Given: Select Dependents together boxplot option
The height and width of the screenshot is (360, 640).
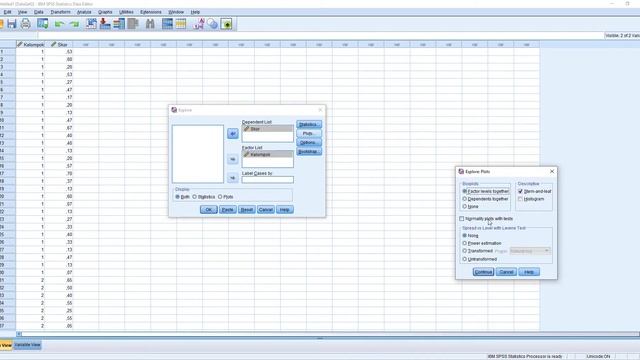Looking at the screenshot, I should (x=485, y=199).
